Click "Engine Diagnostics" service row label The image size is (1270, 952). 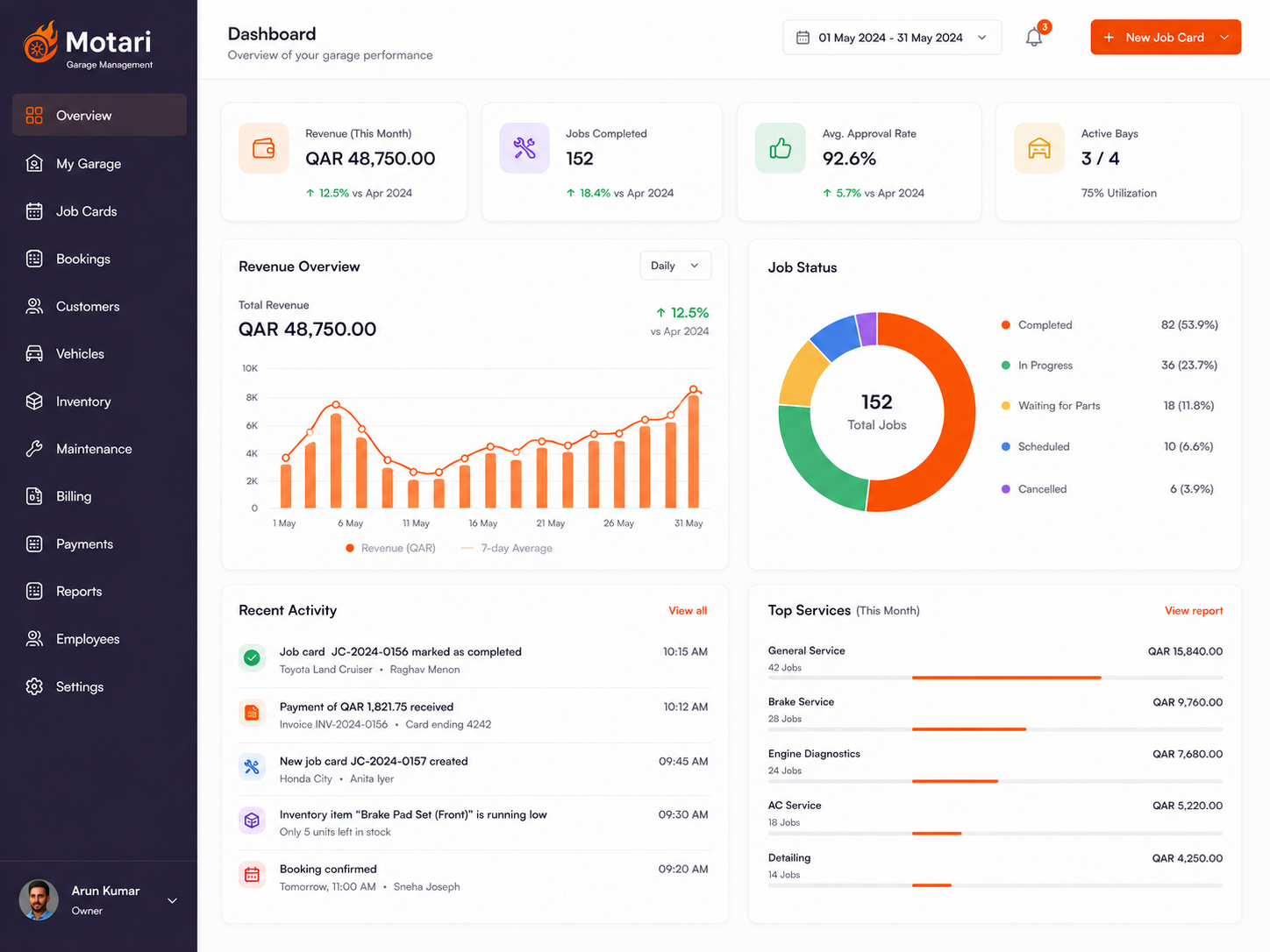point(814,753)
